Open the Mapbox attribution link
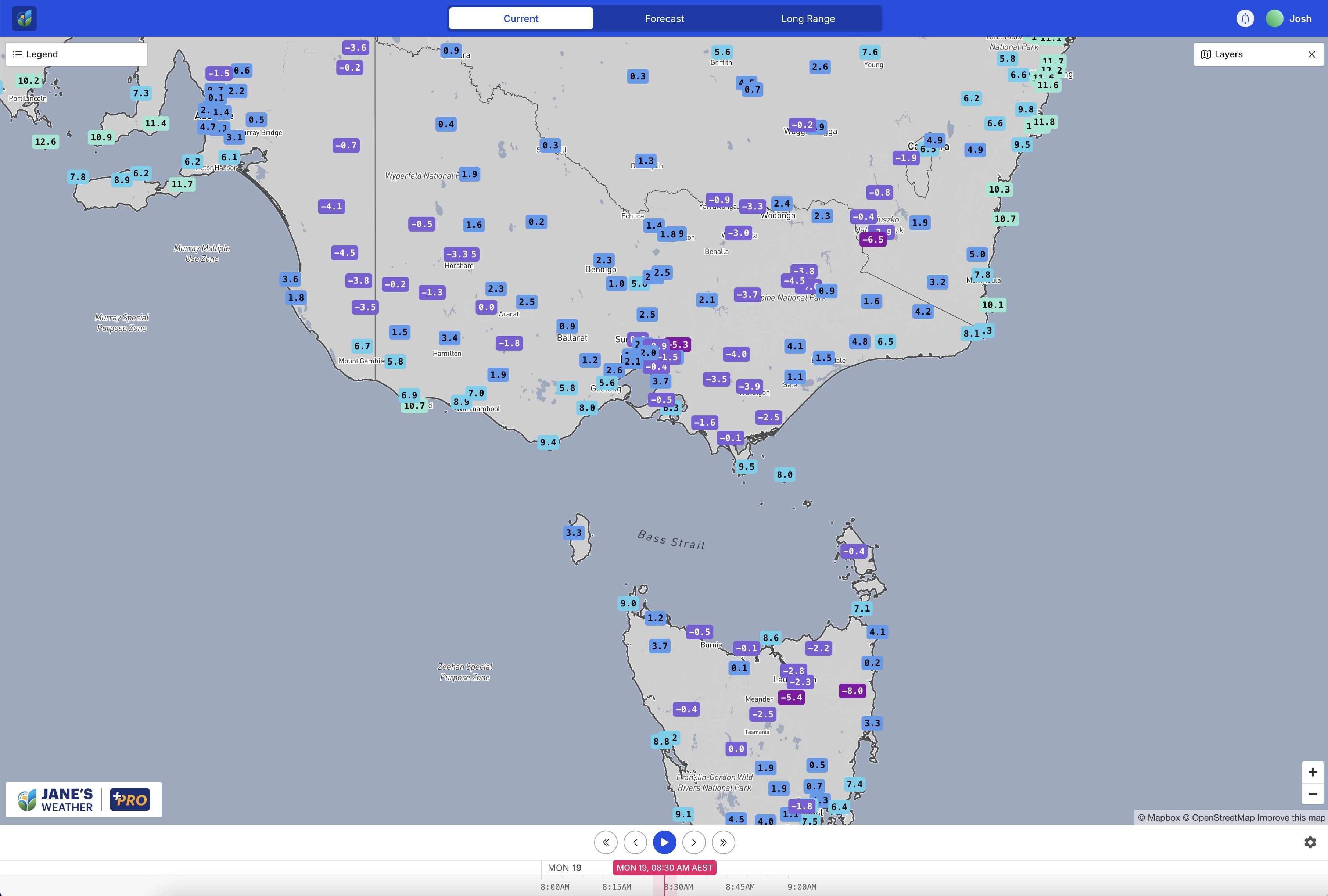The width and height of the screenshot is (1328, 896). click(x=1158, y=818)
